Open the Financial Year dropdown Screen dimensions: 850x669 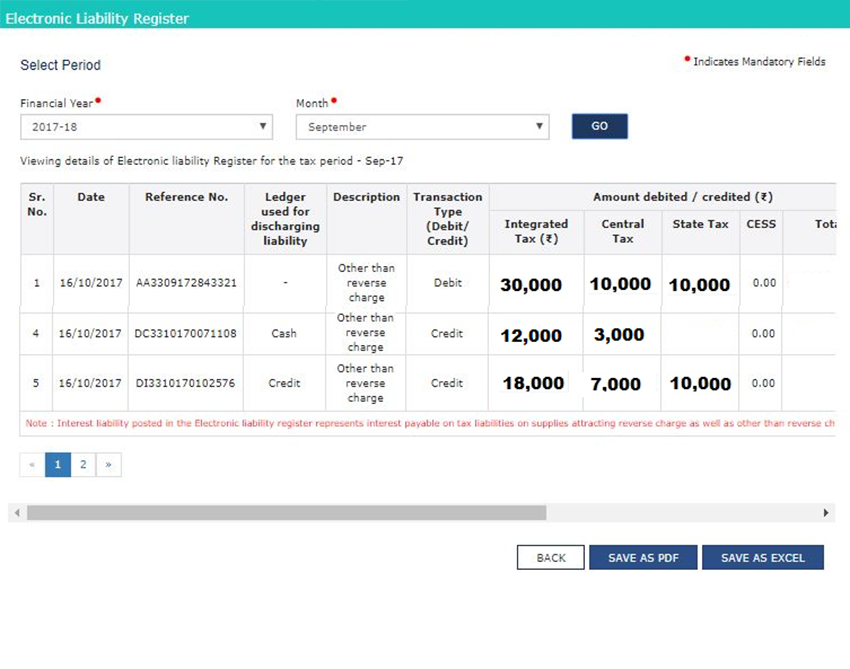(x=146, y=127)
